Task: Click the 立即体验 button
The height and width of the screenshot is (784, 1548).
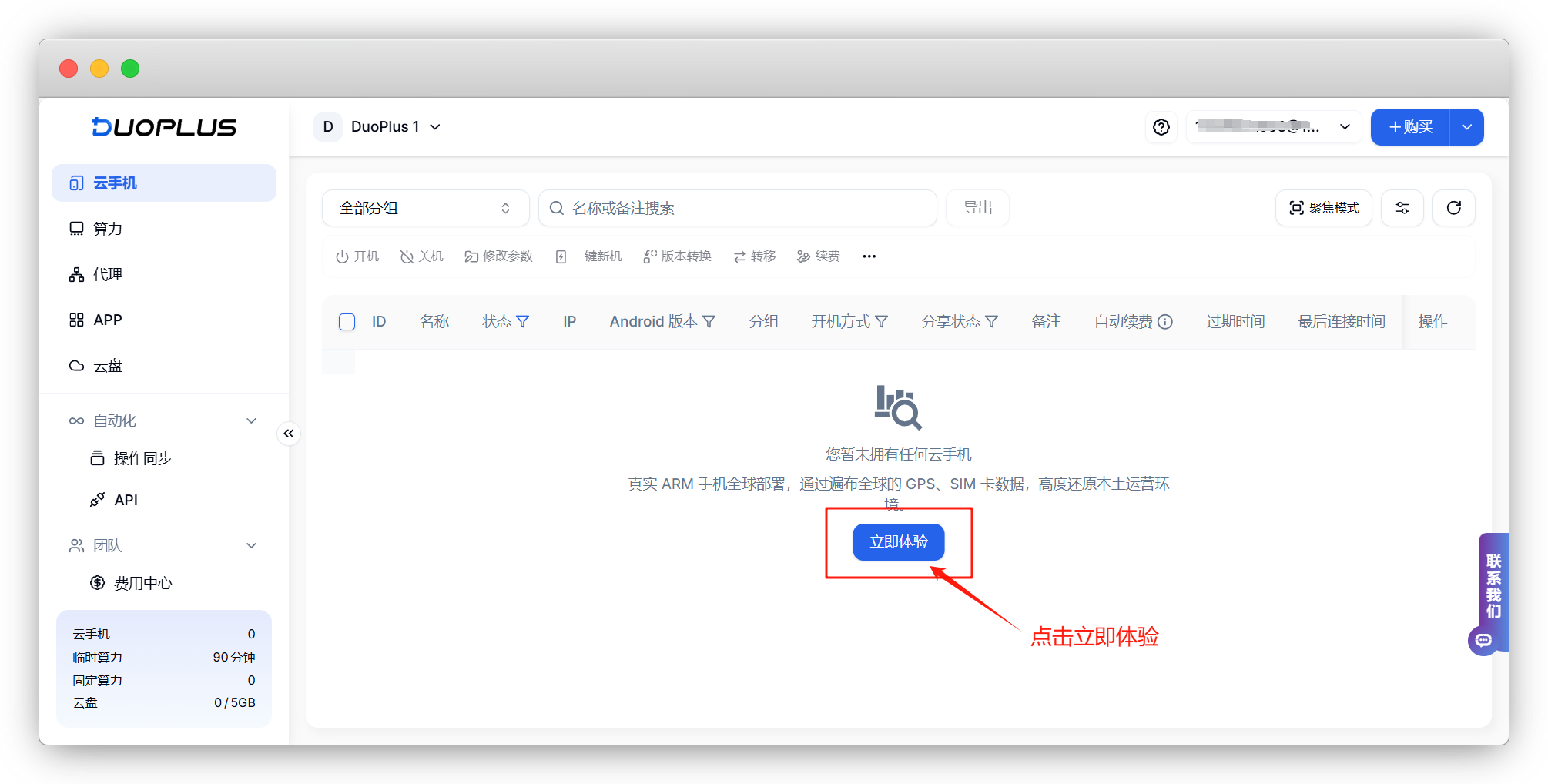Action: [x=899, y=542]
